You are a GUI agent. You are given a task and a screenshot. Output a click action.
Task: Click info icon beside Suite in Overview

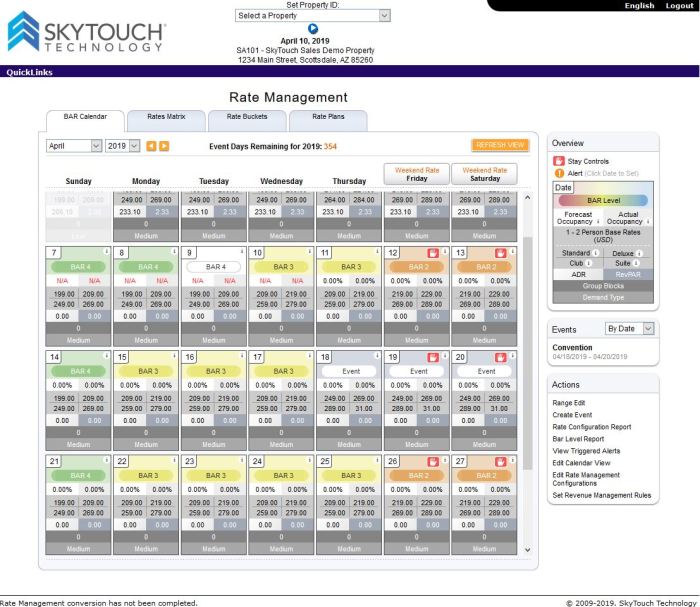click(636, 263)
